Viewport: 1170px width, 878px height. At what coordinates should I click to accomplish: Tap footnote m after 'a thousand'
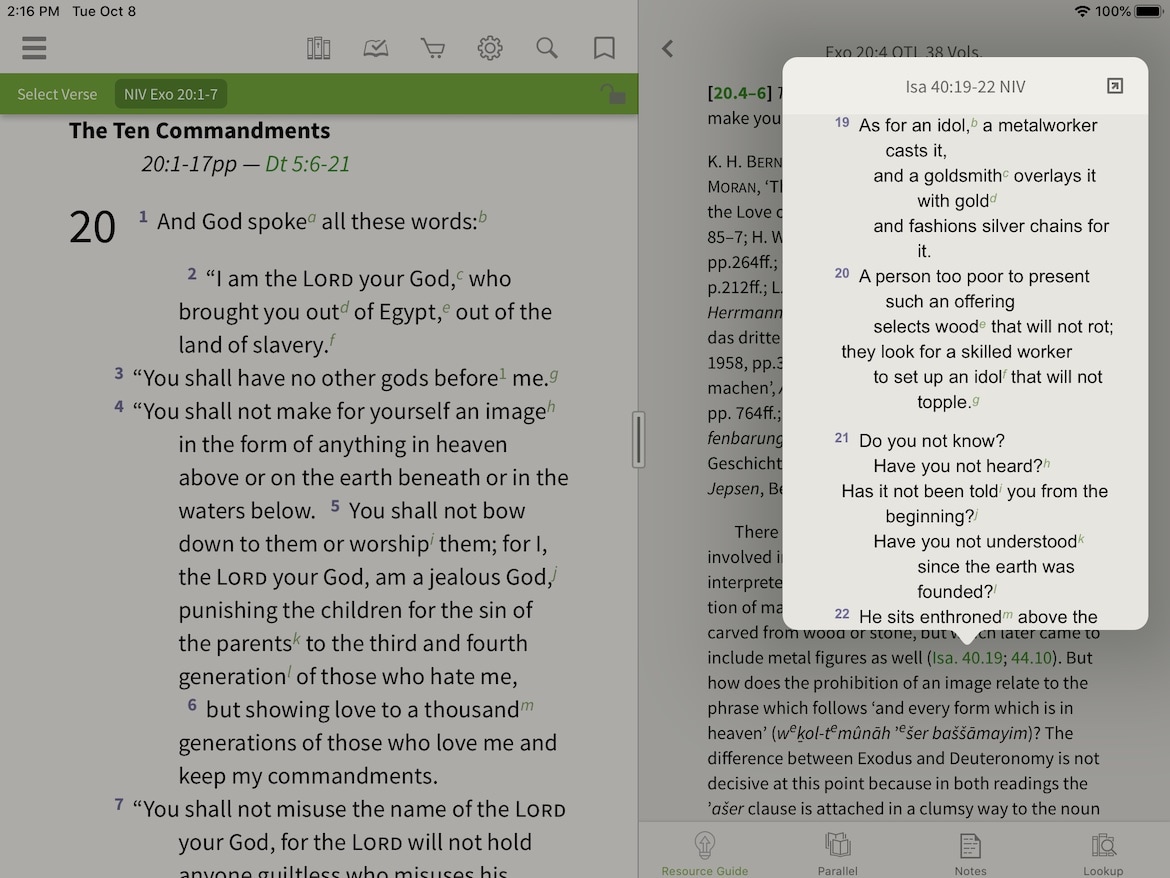527,705
